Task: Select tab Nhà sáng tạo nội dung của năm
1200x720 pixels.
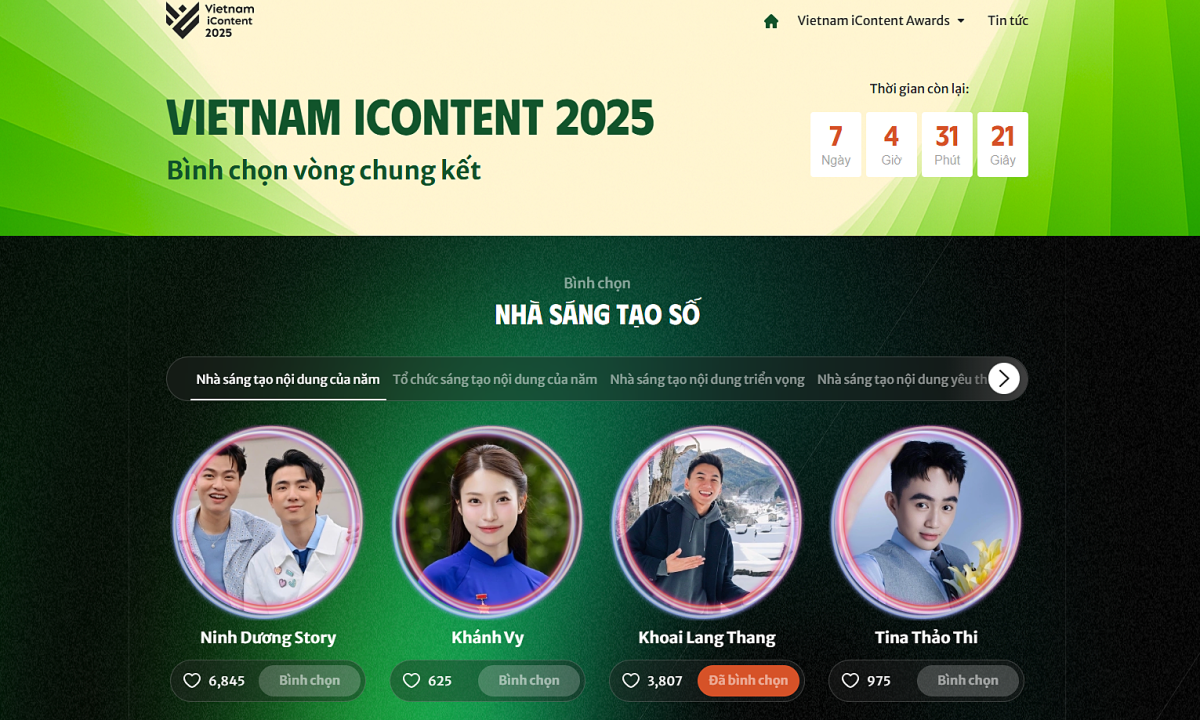Action: pos(288,379)
